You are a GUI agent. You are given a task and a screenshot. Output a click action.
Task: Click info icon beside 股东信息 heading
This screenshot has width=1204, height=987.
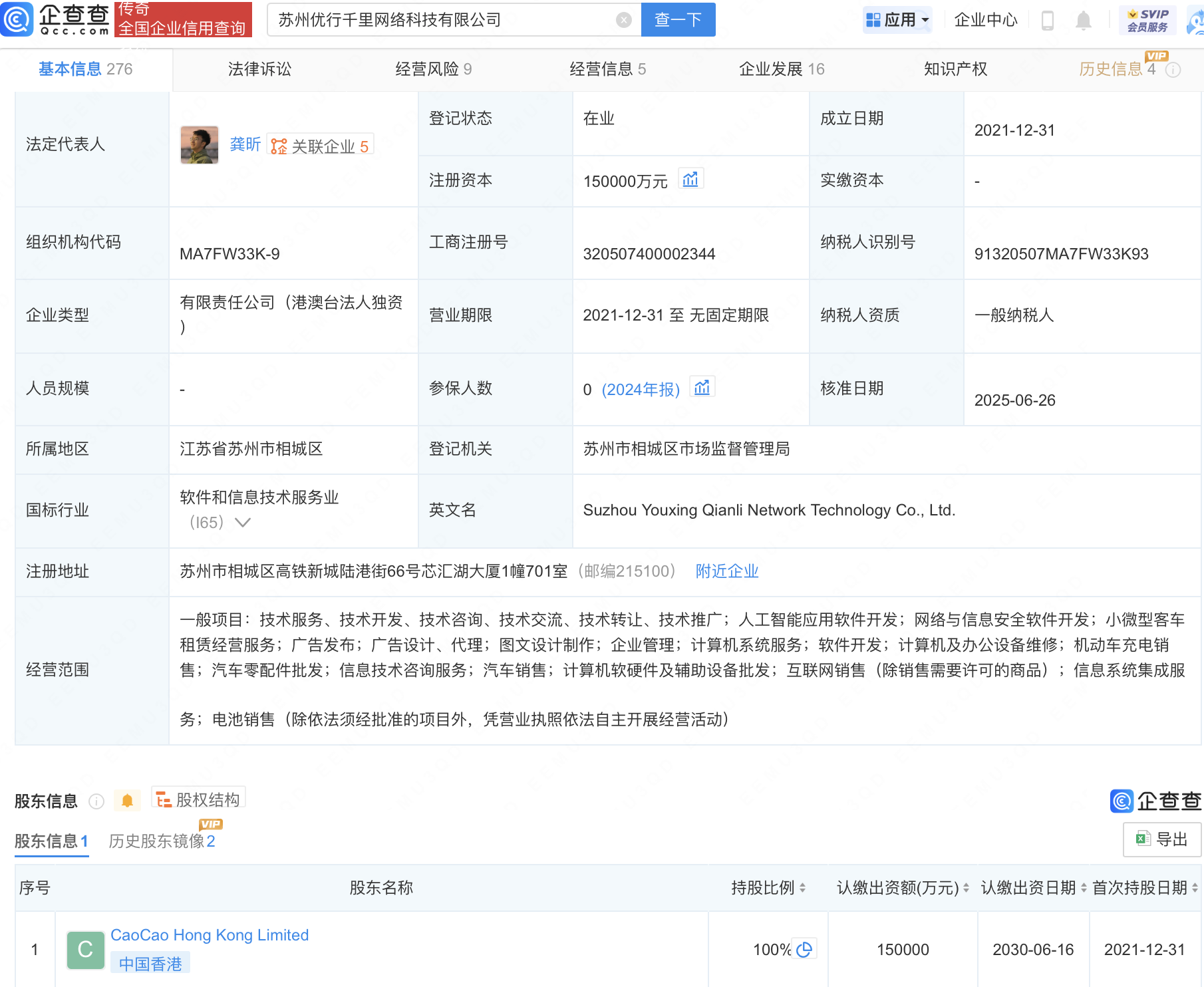96,801
